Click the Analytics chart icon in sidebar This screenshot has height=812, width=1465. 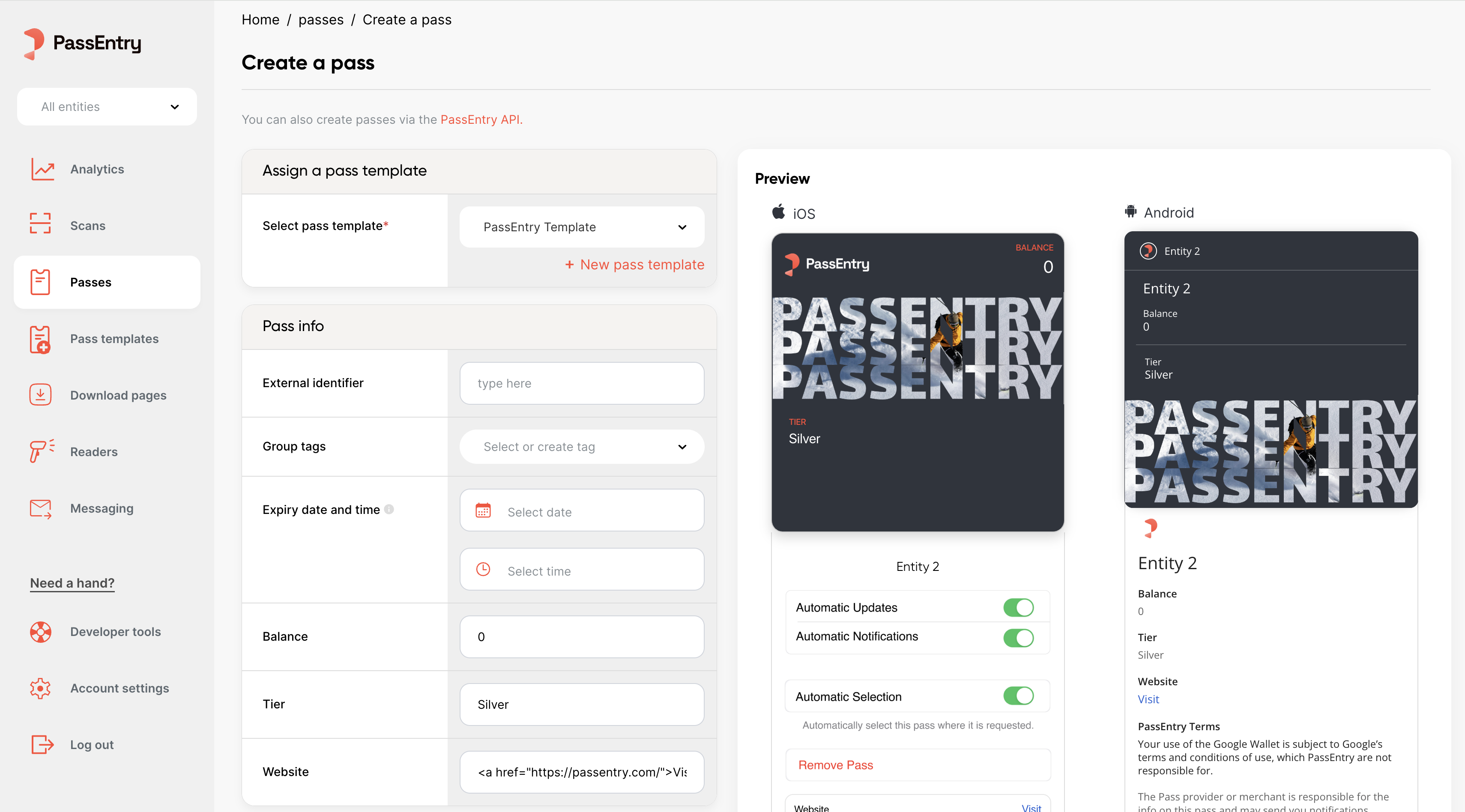coord(42,170)
